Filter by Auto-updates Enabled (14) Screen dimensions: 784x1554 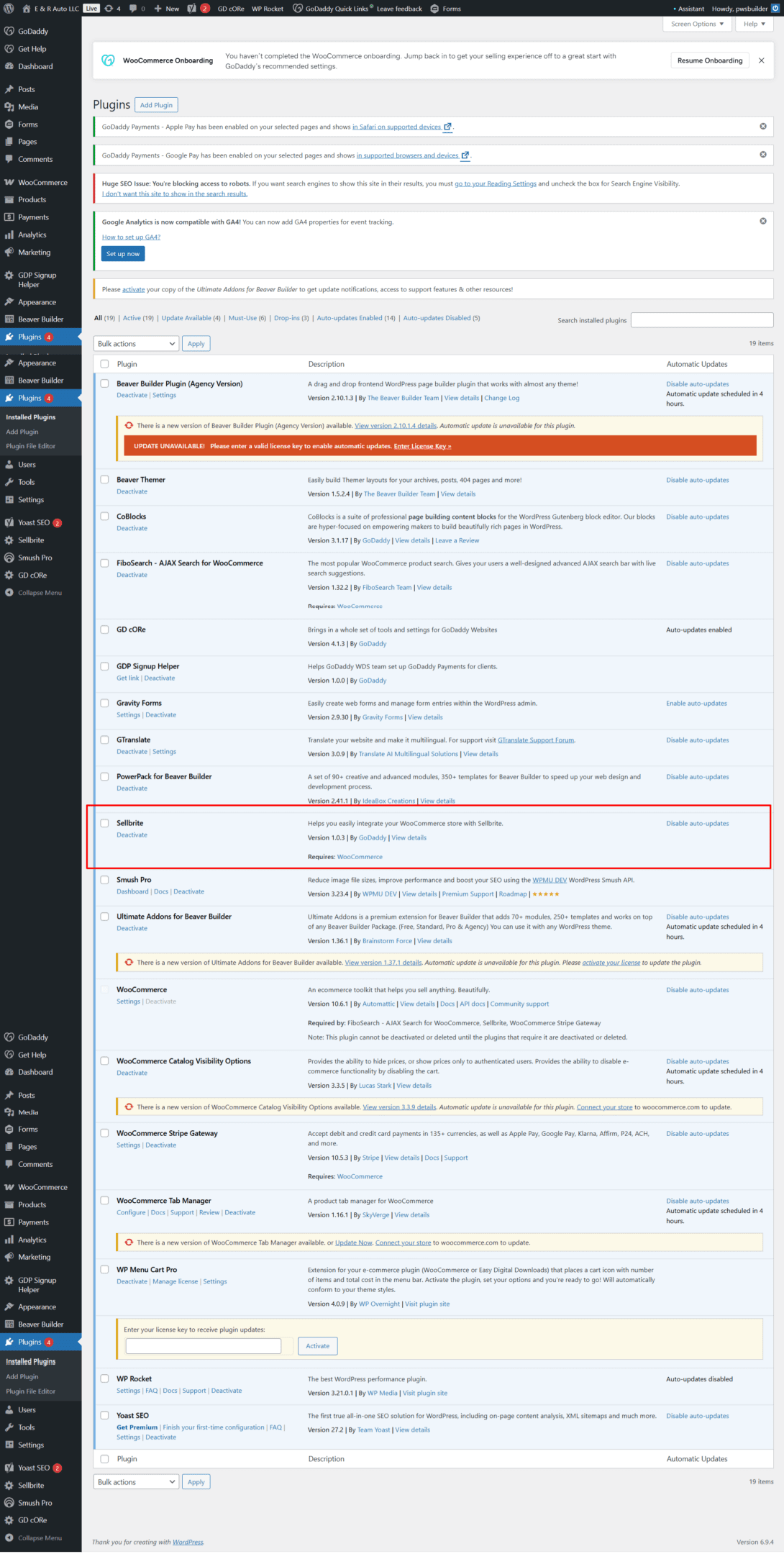pyautogui.click(x=356, y=318)
